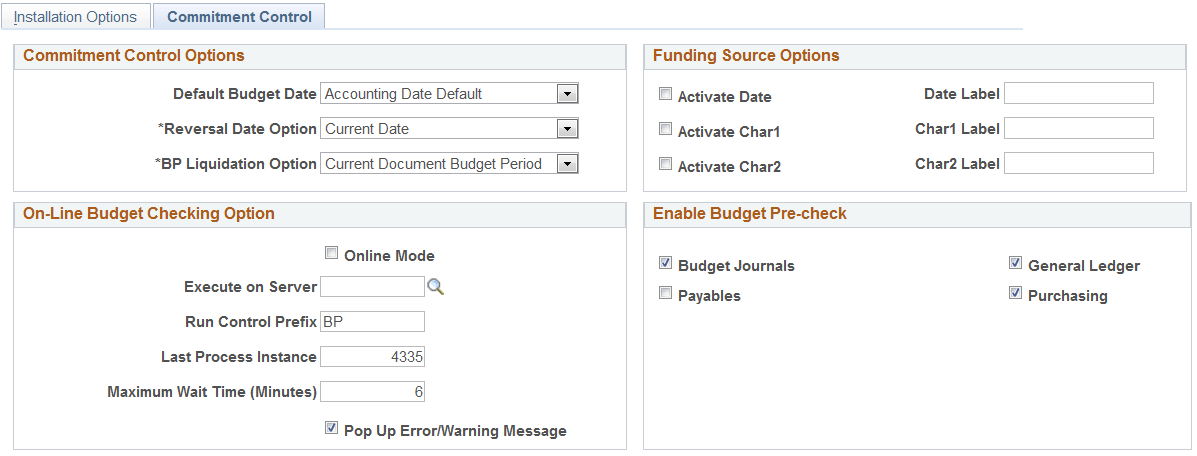Tick the Activate Char2 checkbox
The width and height of the screenshot is (1197, 456).
665,165
